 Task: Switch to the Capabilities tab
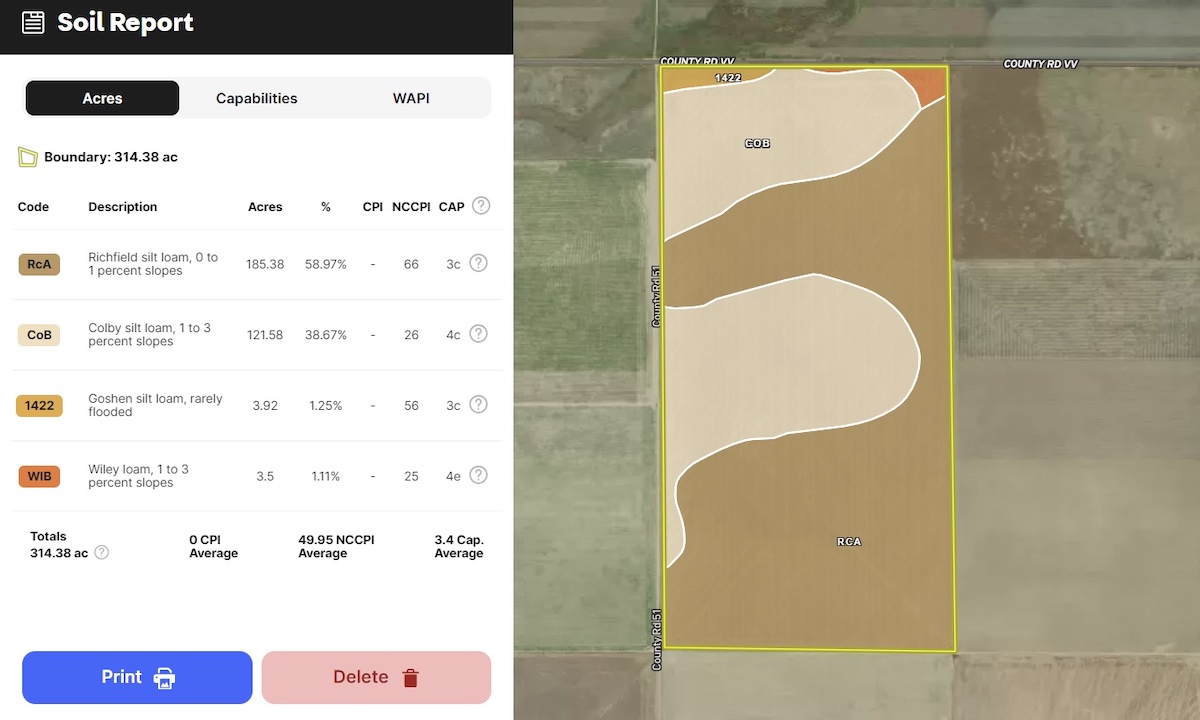coord(256,98)
